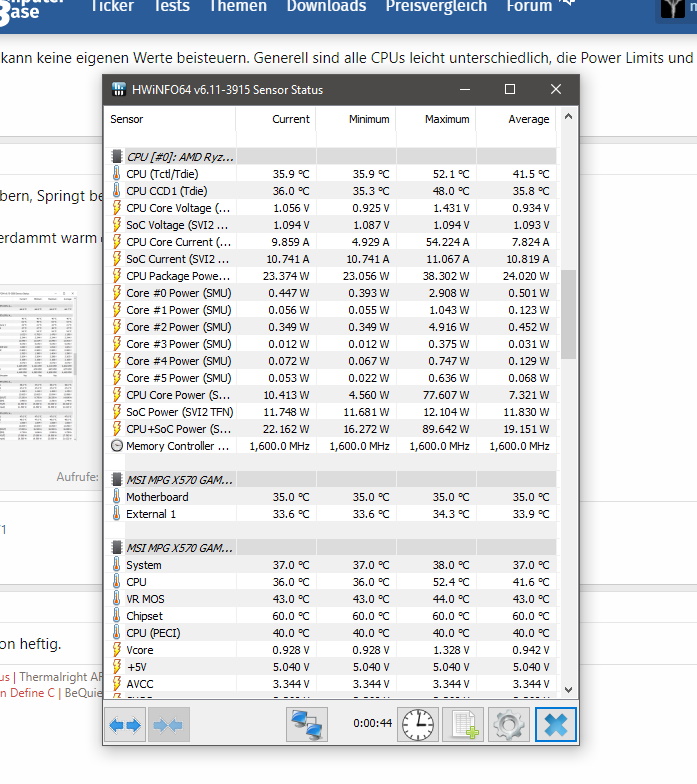Reset the elapsed-time clock icon
The width and height of the screenshot is (697, 784).
(x=418, y=724)
